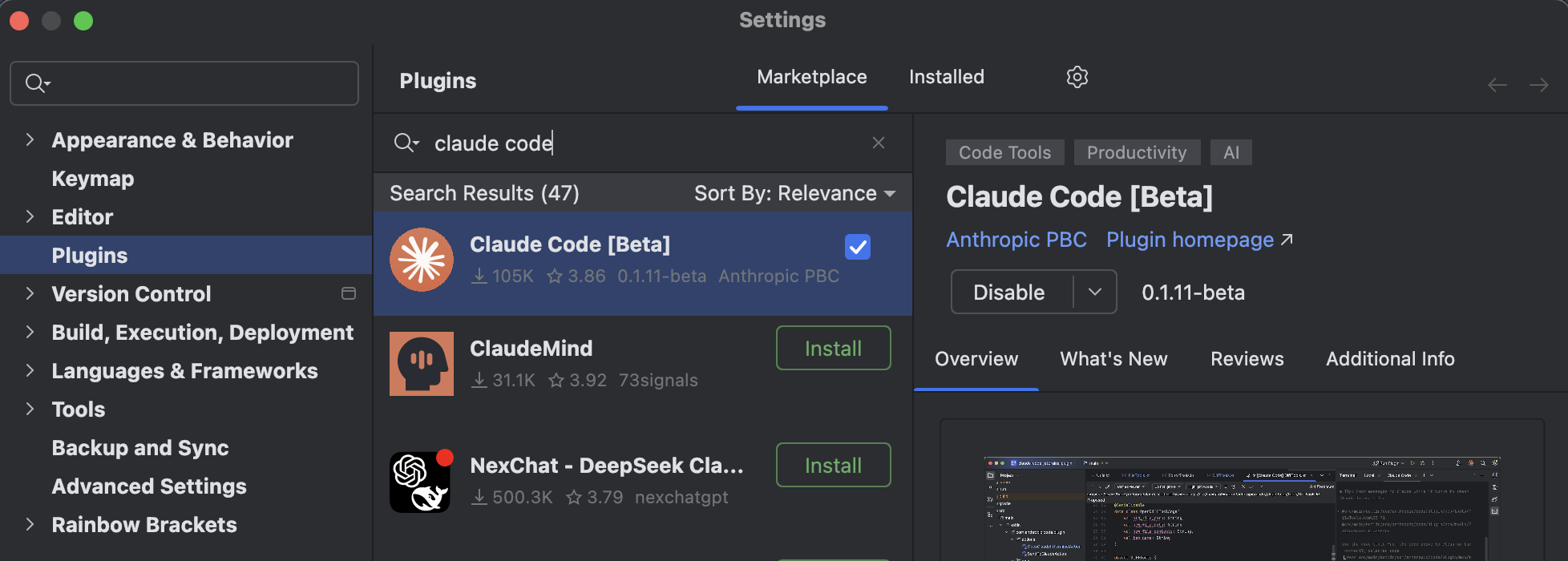This screenshot has width=1568, height=561.
Task: Click the NexChat plugin logo icon
Action: (422, 481)
